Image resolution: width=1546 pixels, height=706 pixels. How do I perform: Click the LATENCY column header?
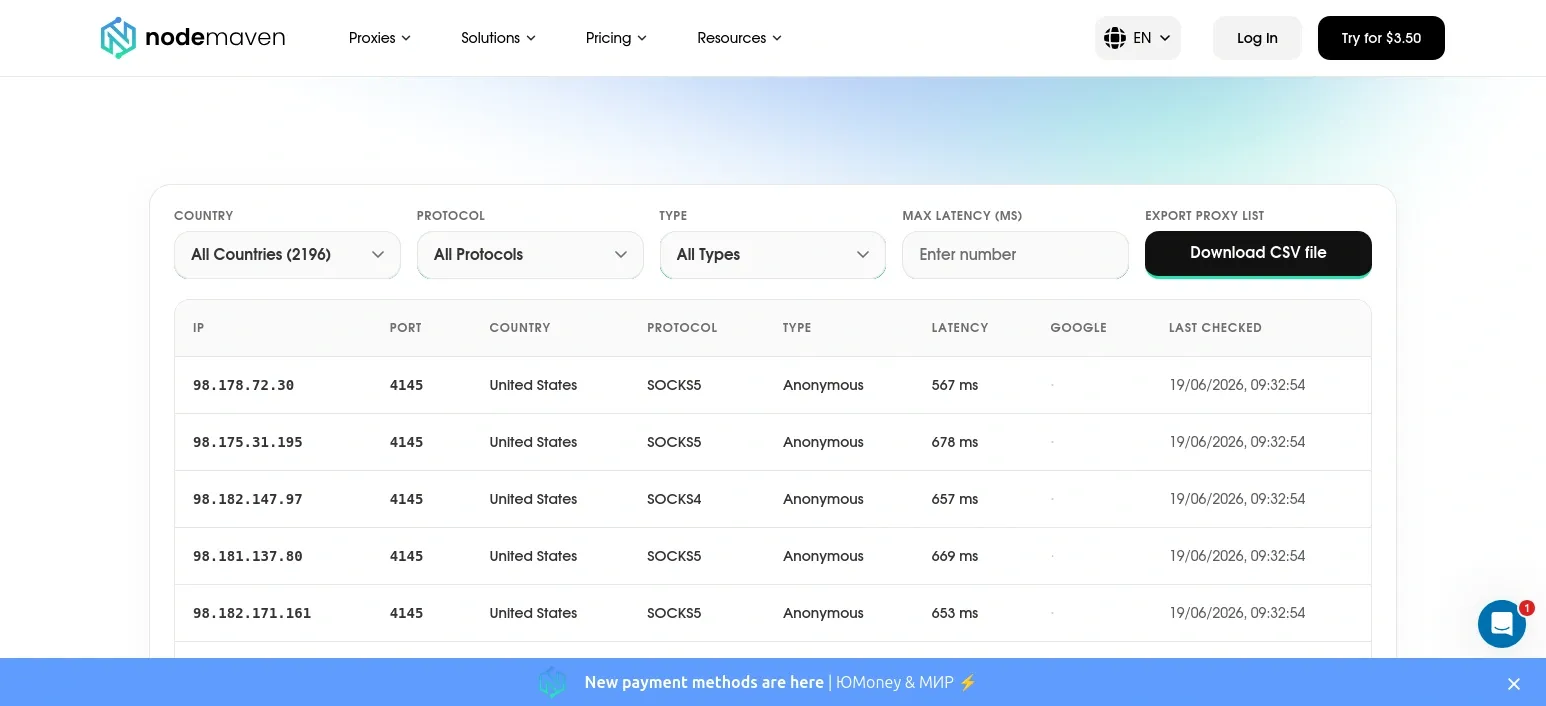[960, 328]
